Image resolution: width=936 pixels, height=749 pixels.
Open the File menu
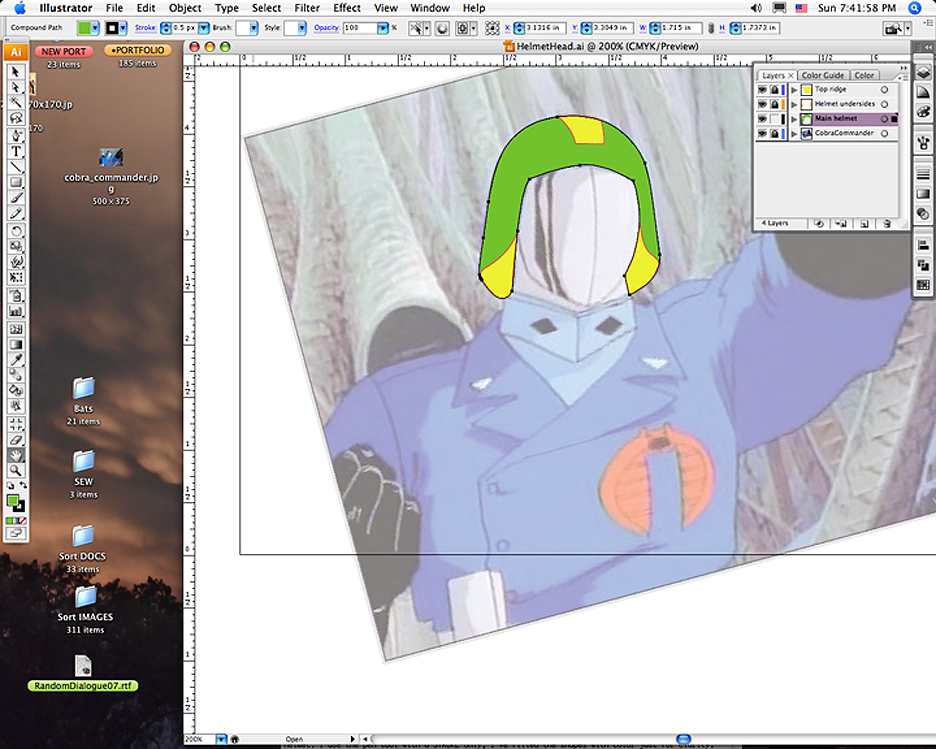114,8
